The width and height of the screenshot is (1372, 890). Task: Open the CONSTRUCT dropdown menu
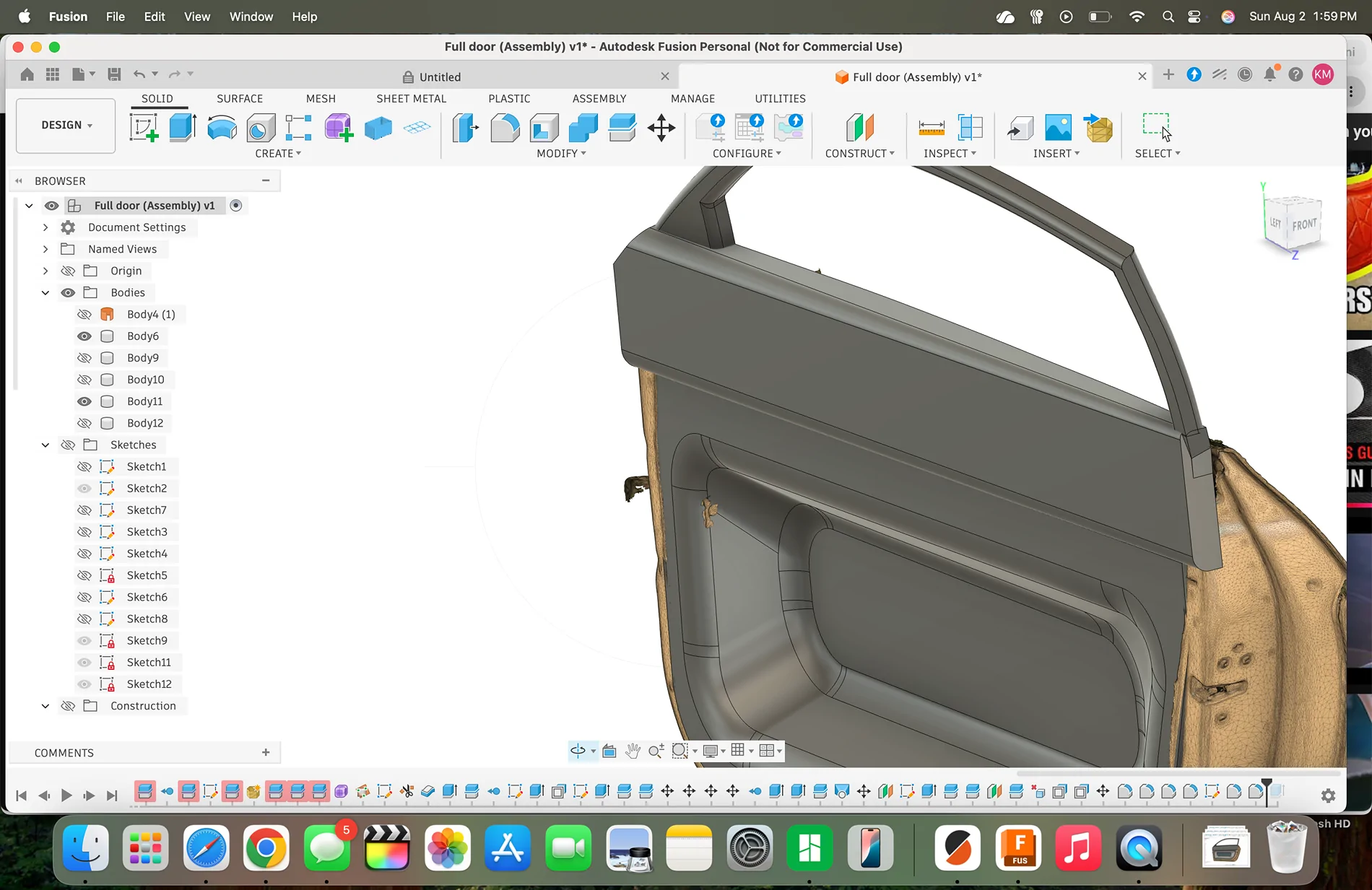click(859, 153)
